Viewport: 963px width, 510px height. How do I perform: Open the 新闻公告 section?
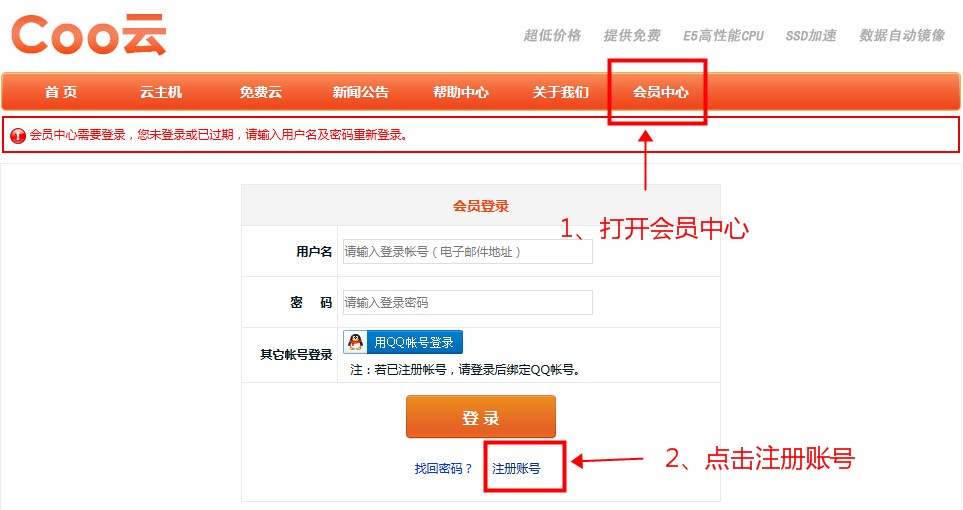tap(360, 92)
